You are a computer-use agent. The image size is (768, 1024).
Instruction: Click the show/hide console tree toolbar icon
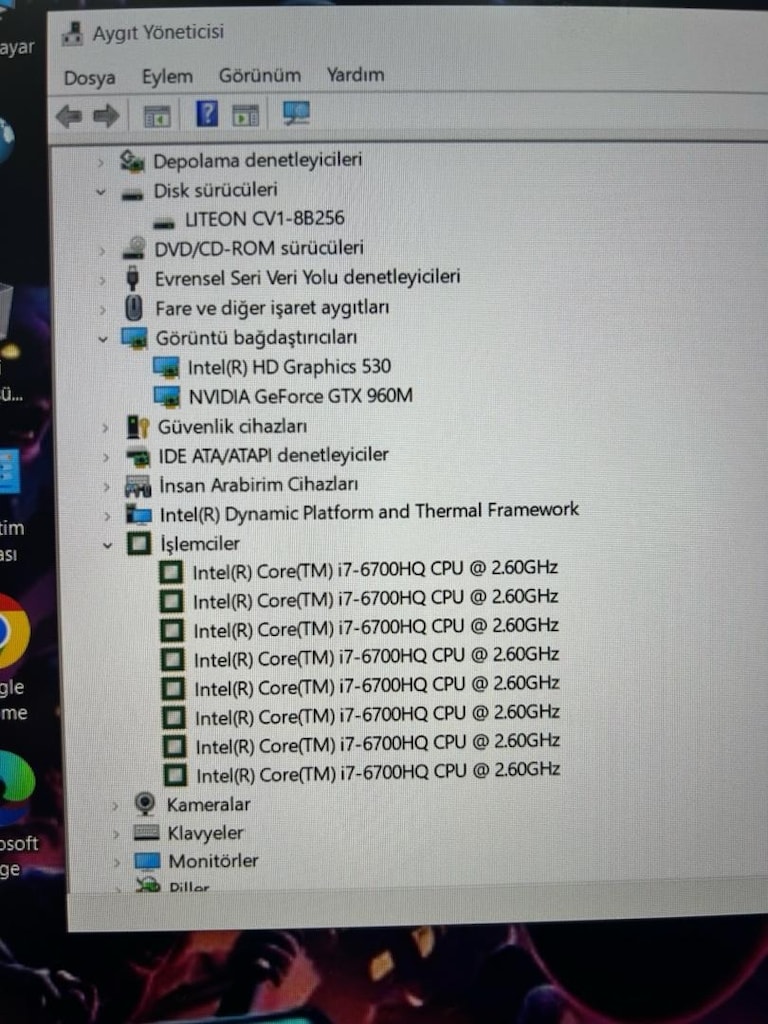[x=157, y=117]
